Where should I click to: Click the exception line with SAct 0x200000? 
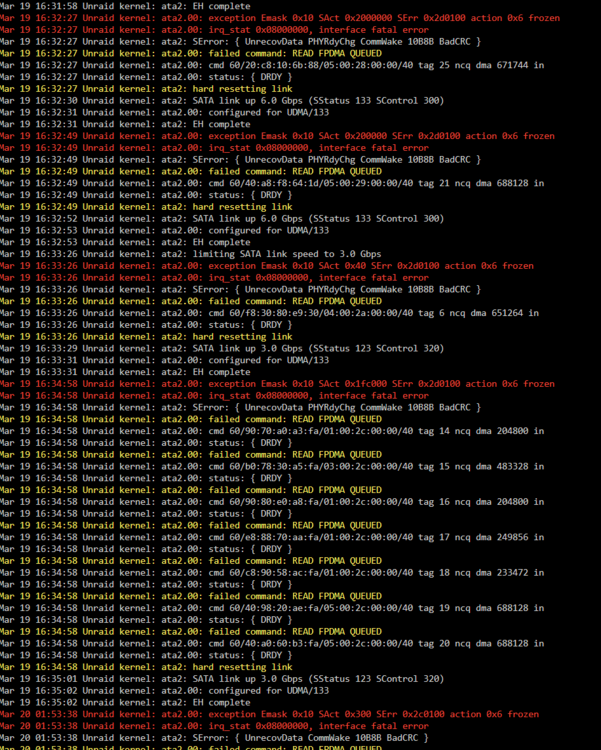[x=278, y=136]
